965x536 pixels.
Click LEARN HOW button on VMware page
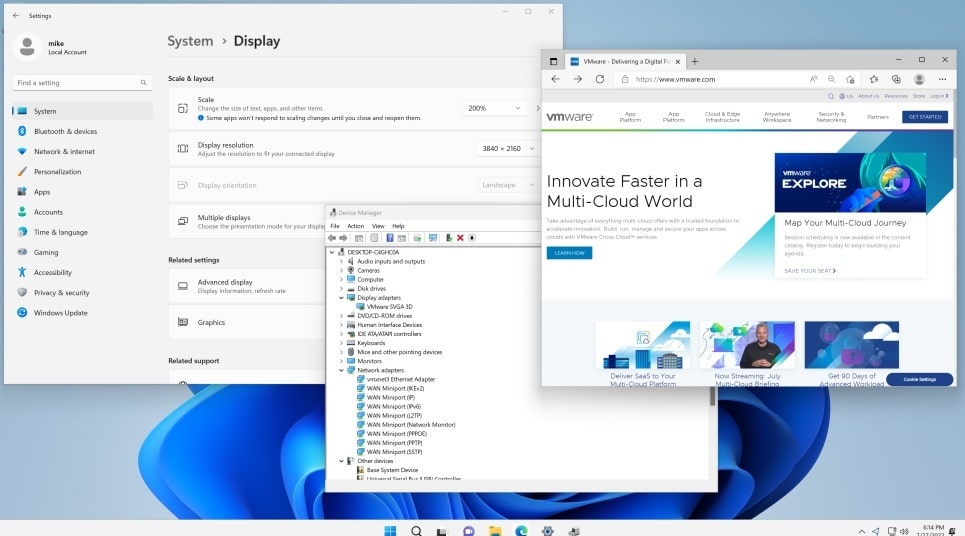(x=569, y=253)
